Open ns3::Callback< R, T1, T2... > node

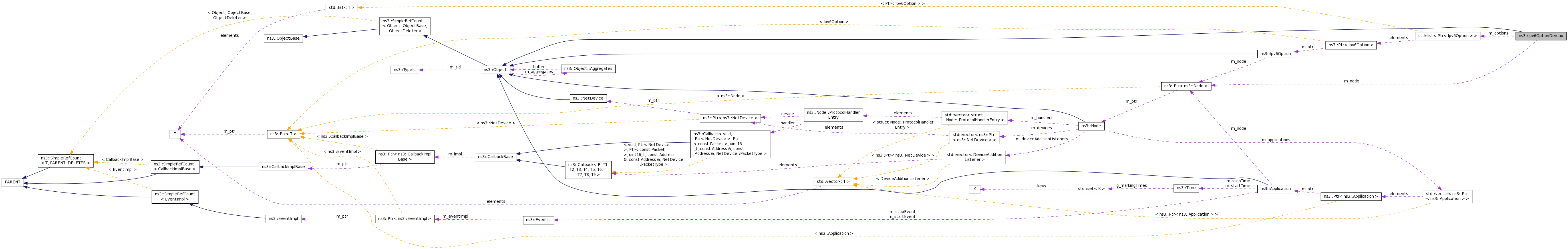click(x=588, y=170)
